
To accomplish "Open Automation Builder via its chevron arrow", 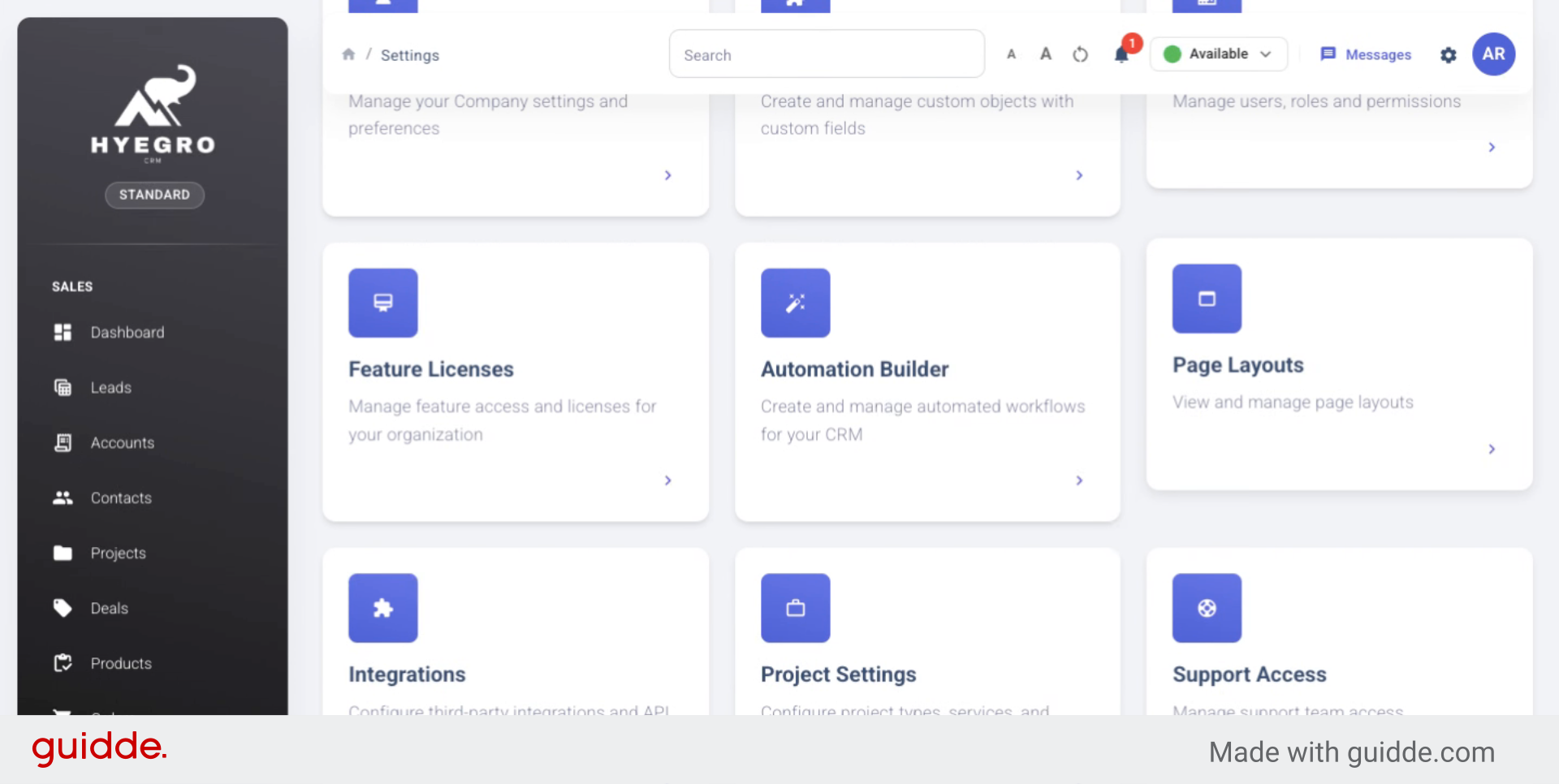I will (x=1079, y=480).
